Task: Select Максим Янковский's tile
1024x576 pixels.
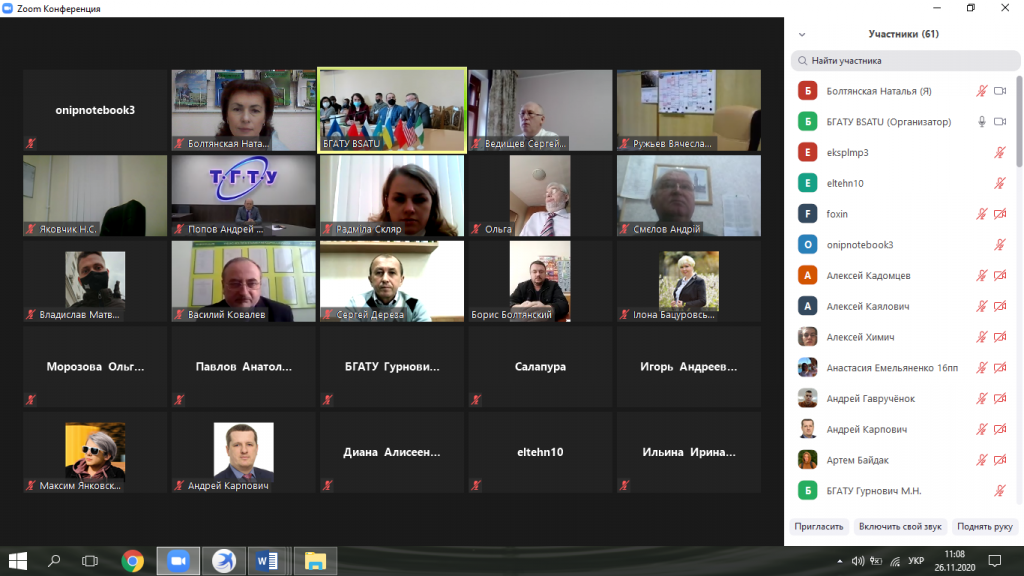Action: click(95, 453)
